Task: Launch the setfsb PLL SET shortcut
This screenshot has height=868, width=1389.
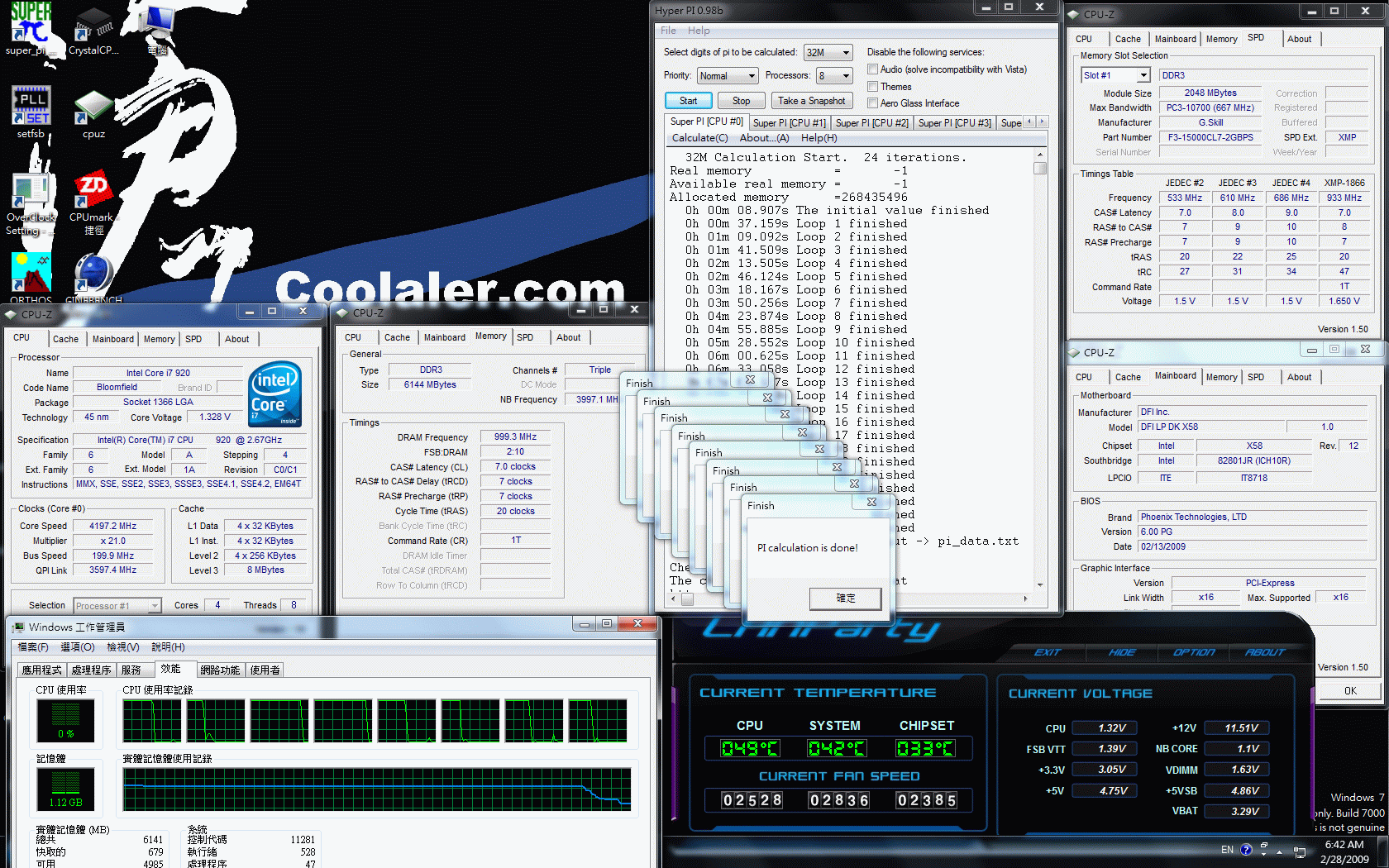Action: (31, 112)
